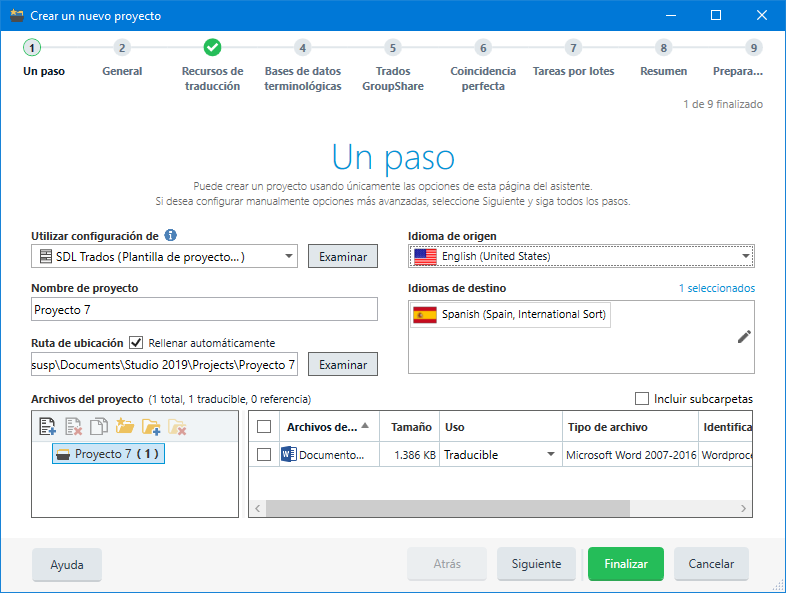
Task: Go to step 7 Tareas por lotes
Action: point(573,48)
